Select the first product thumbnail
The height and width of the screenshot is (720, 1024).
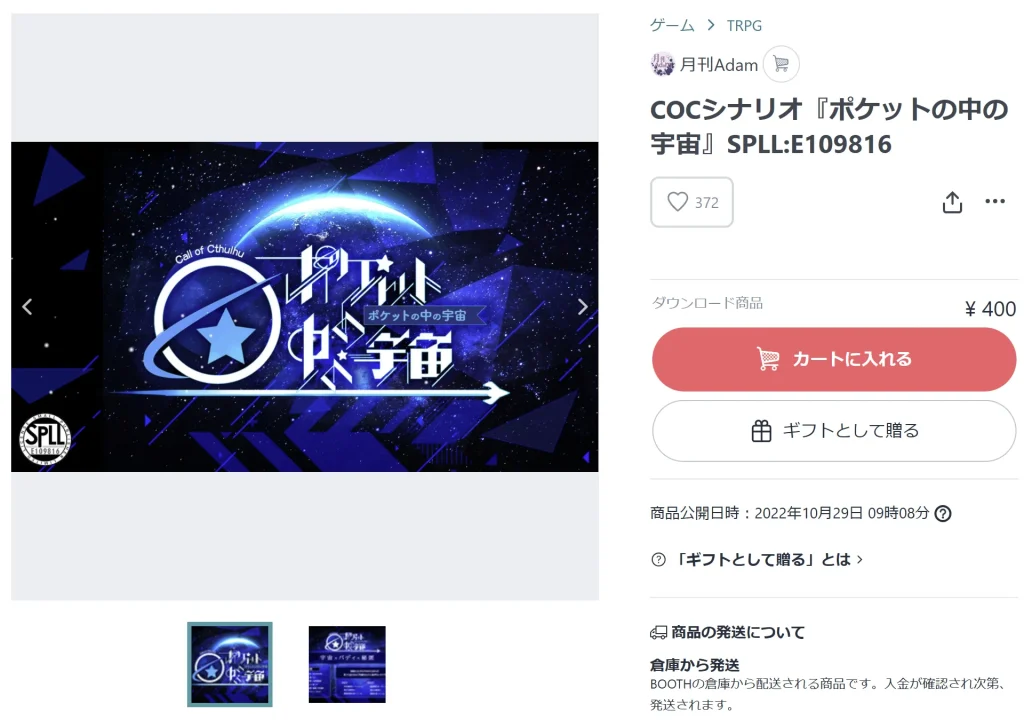[230, 664]
